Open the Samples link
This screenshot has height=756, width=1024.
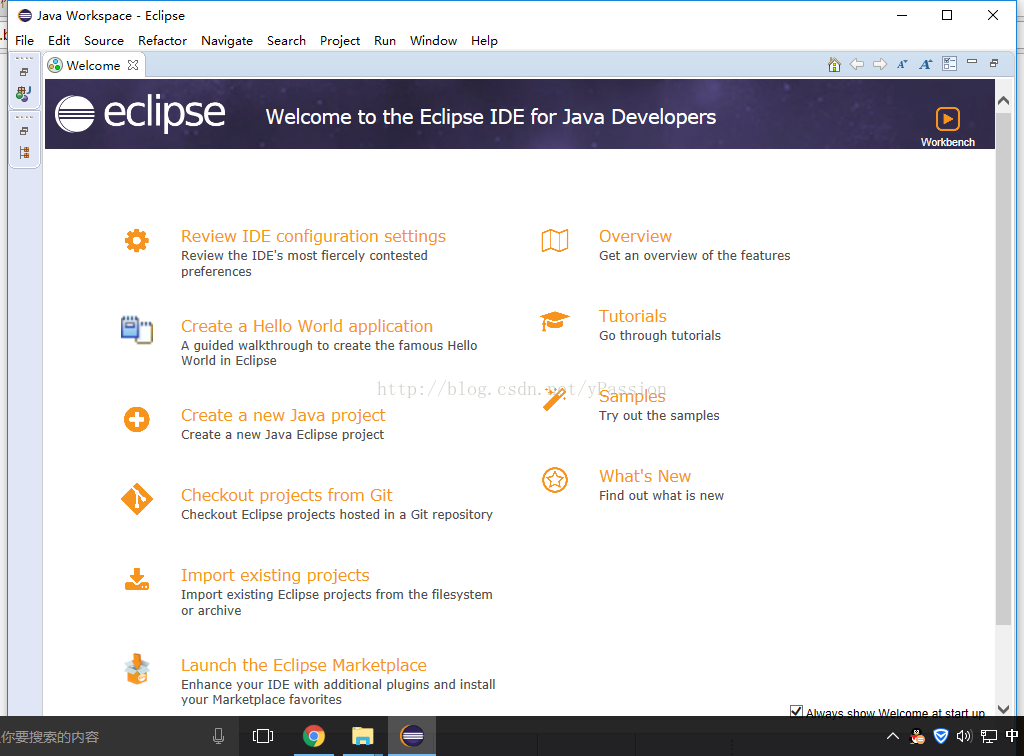coord(632,396)
